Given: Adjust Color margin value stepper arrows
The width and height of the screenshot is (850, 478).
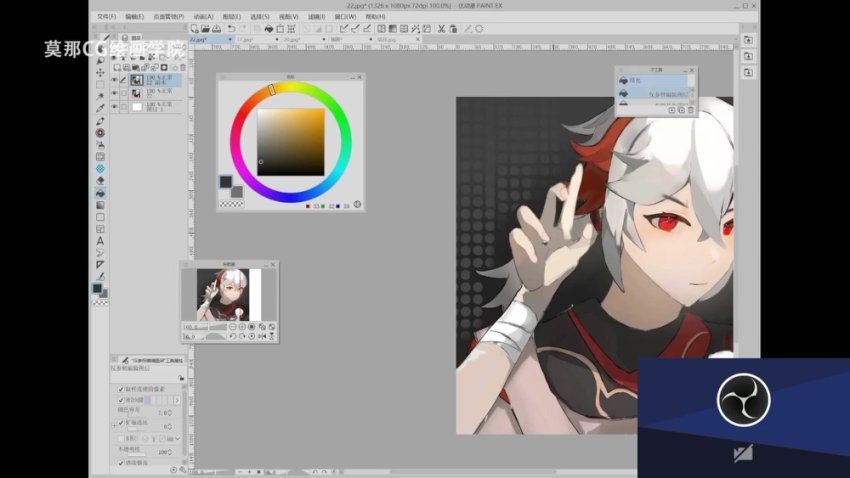Looking at the screenshot, I should [x=170, y=413].
